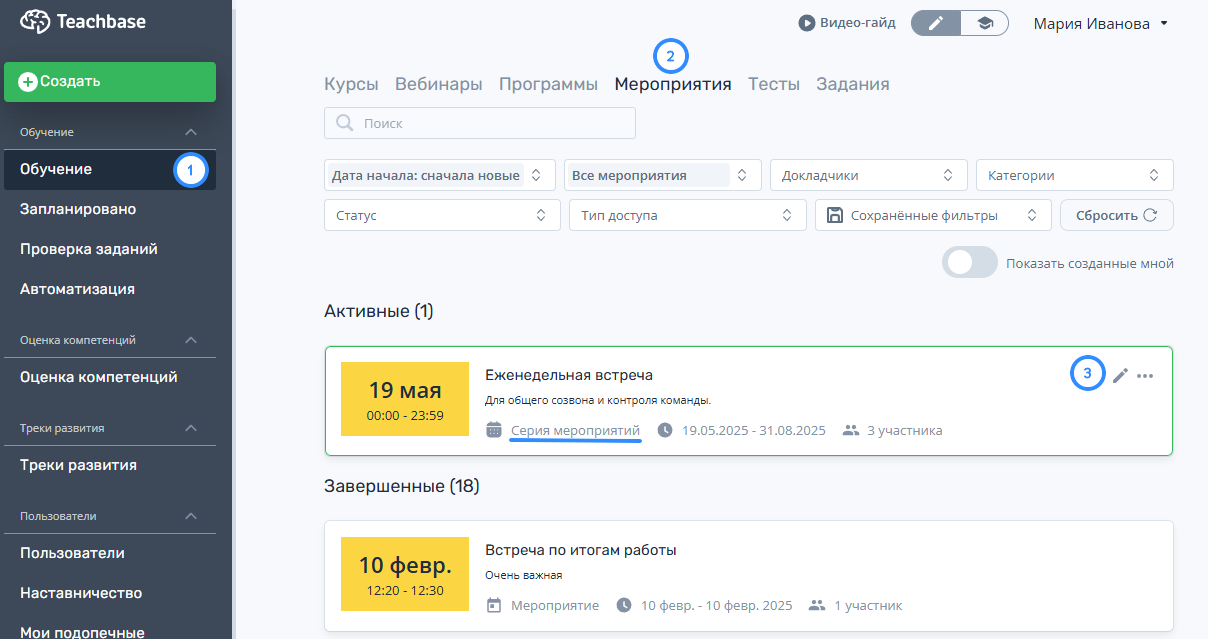Collapse the Оценка компетенций sidebar section

(x=191, y=340)
